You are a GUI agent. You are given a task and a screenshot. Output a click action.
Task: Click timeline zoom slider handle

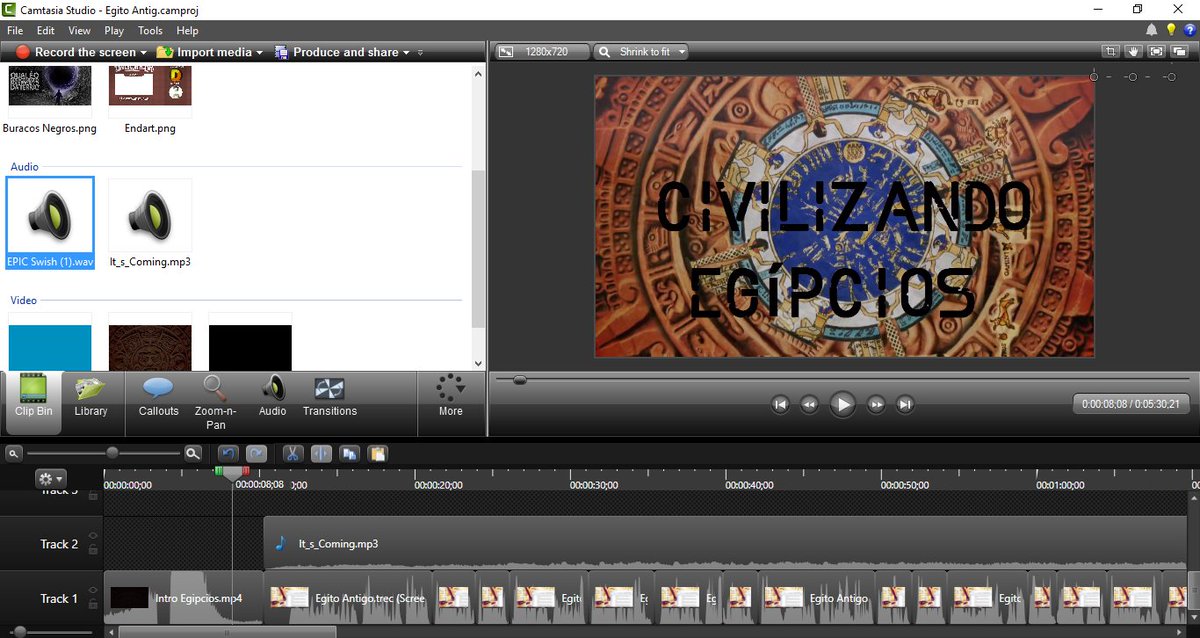coord(112,453)
